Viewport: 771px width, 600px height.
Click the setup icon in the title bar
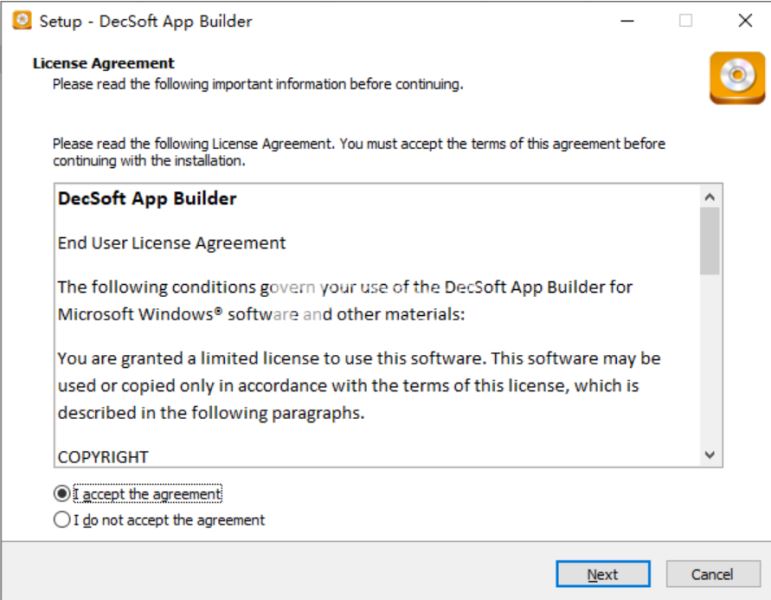21,20
